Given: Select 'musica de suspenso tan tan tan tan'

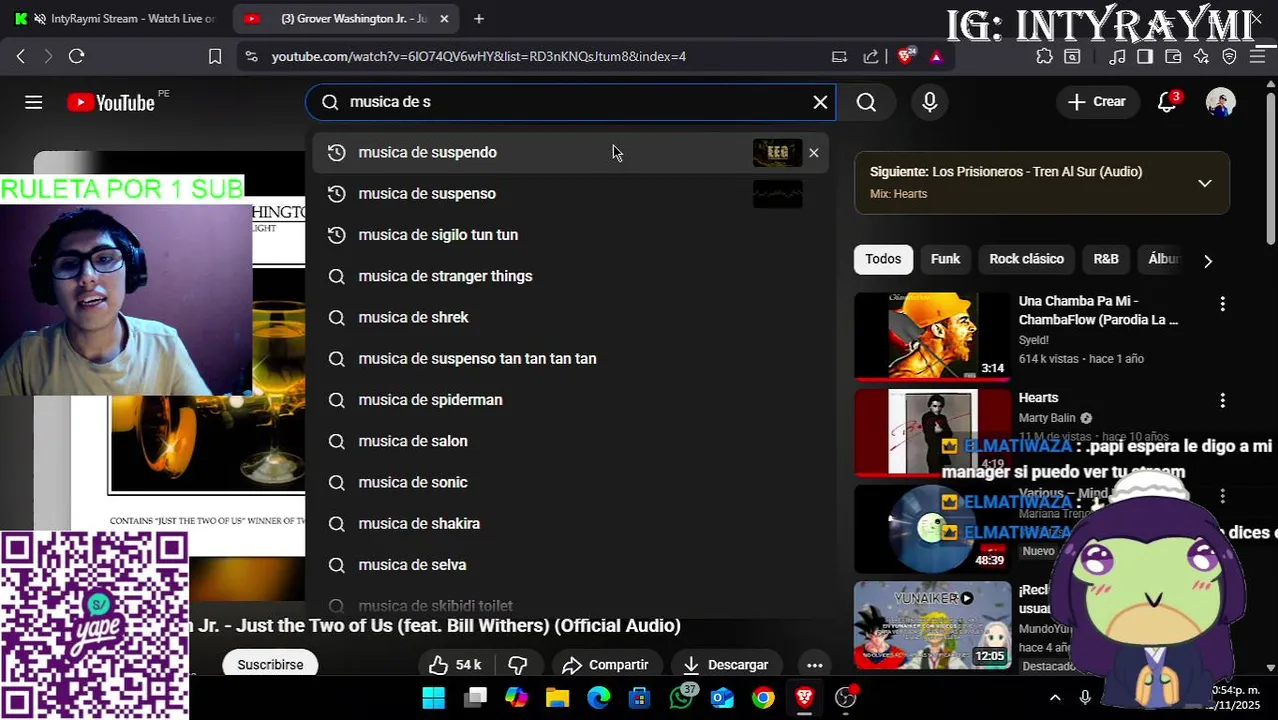Looking at the screenshot, I should click(570, 359).
